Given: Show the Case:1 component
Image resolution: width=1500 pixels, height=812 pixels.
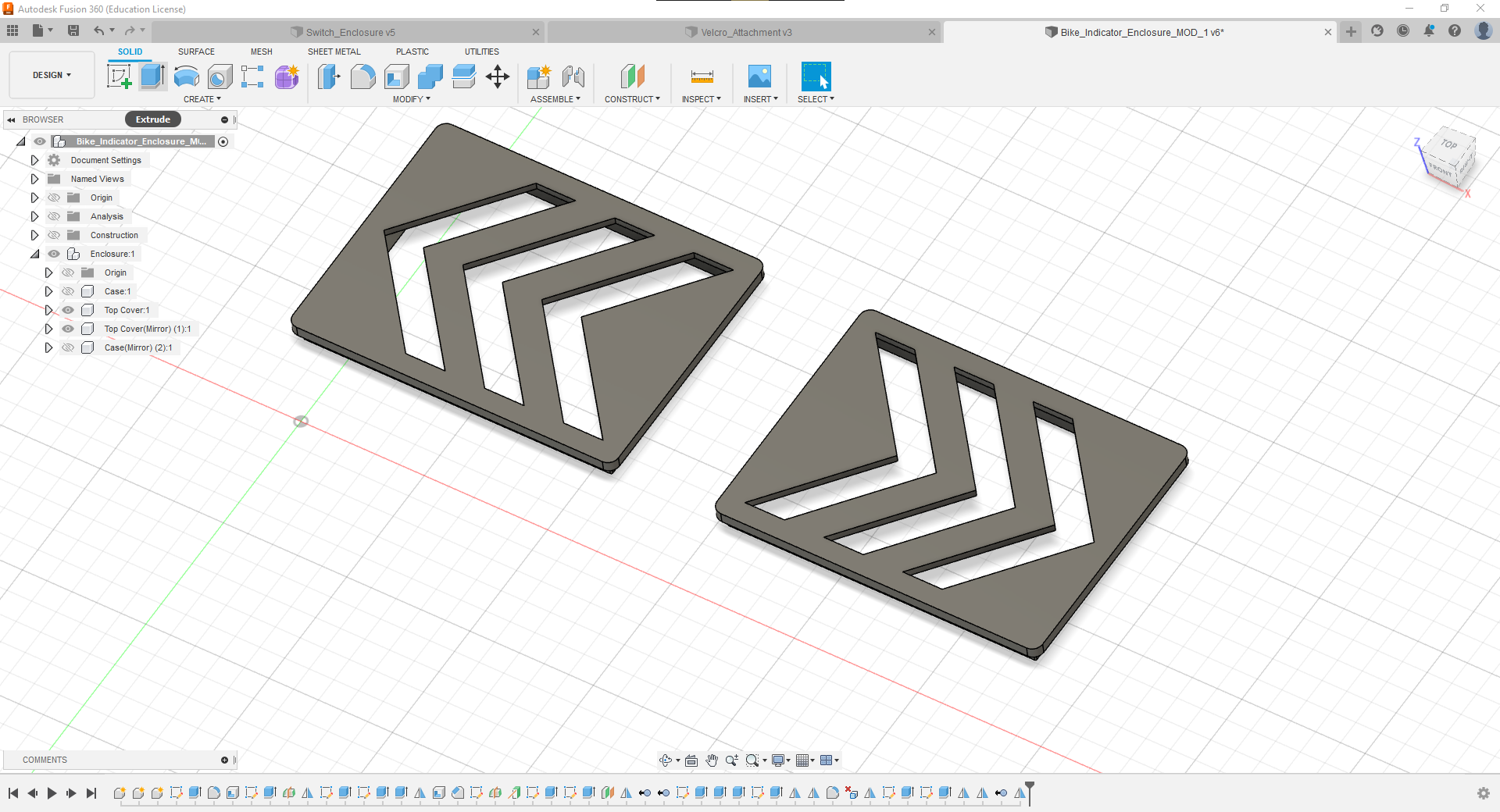Looking at the screenshot, I should (68, 291).
